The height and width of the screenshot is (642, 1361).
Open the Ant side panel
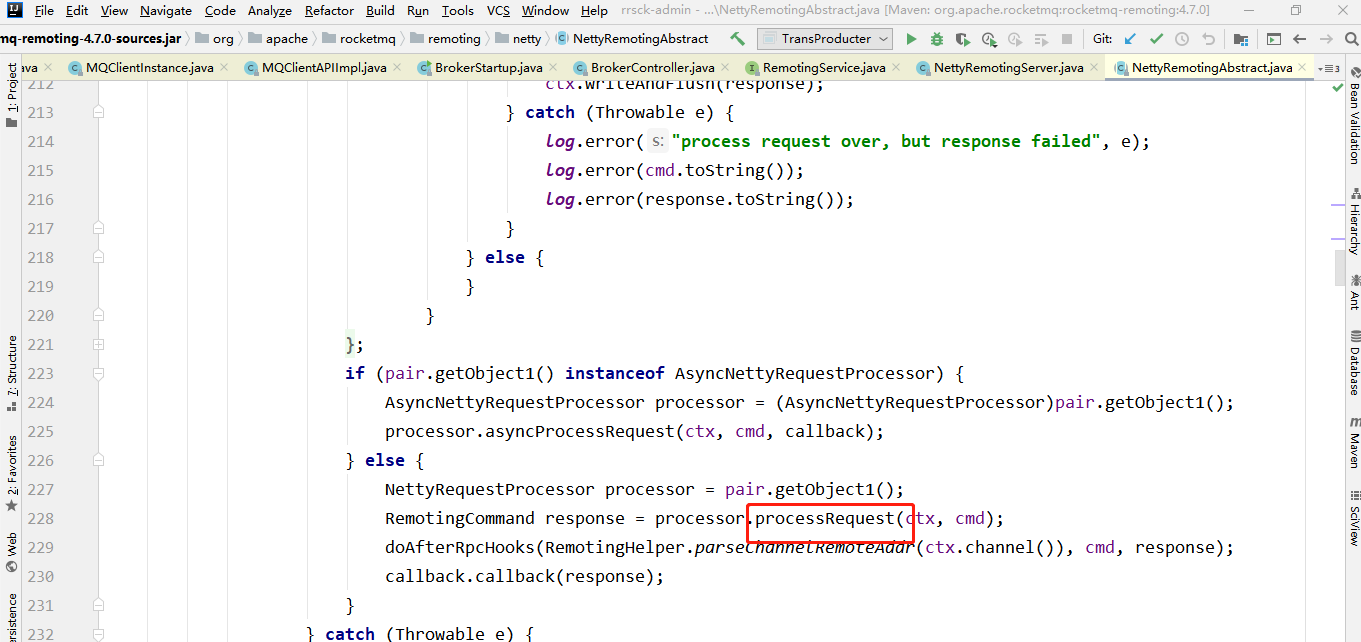point(1353,291)
